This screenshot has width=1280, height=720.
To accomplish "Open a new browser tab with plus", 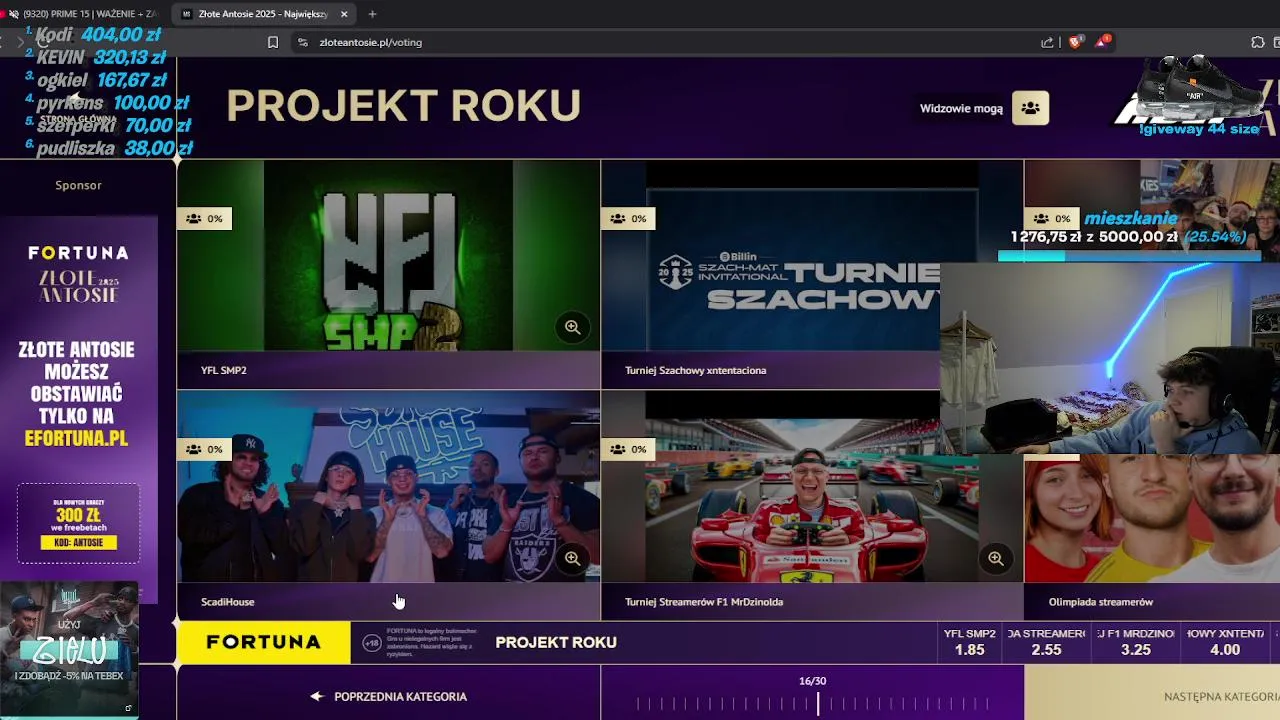I will (x=372, y=14).
